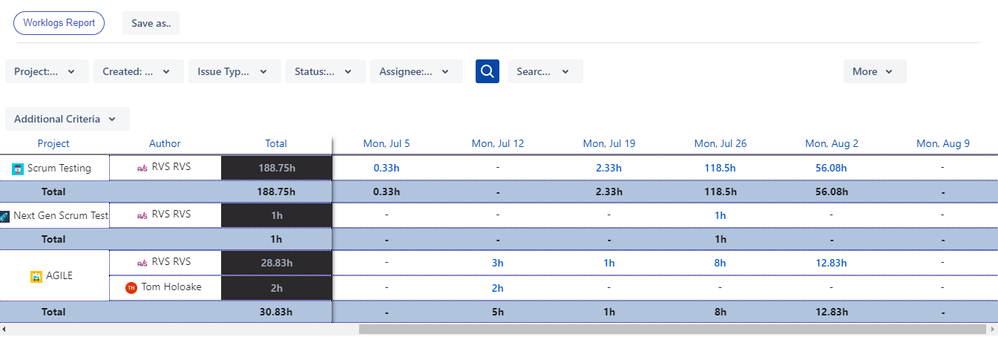Click the Mon, Jul 5 column header

386,143
